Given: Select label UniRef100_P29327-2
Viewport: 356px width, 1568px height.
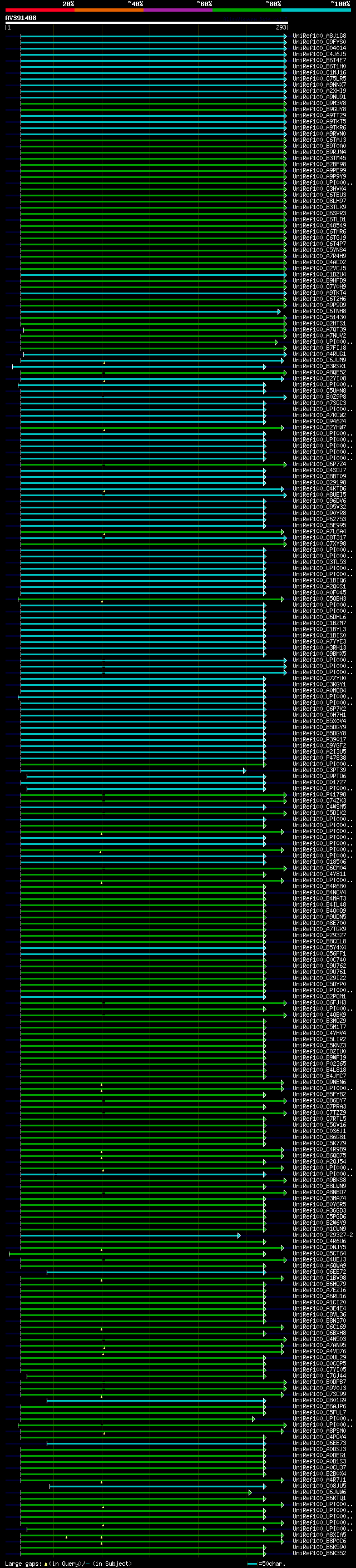Looking at the screenshot, I should (323, 1235).
